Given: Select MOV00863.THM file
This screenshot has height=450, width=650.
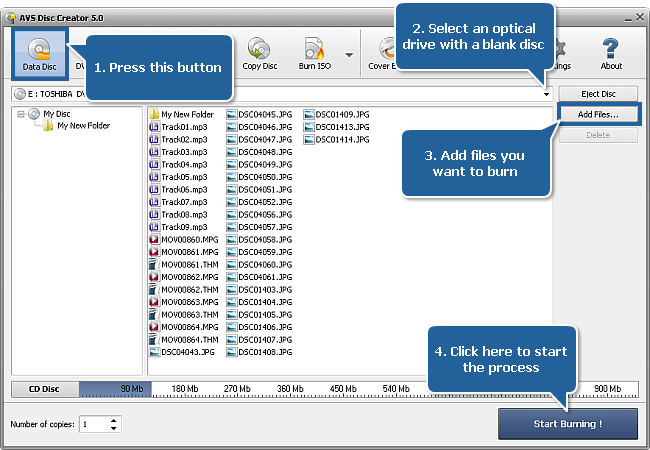Looking at the screenshot, I should pyautogui.click(x=184, y=315).
